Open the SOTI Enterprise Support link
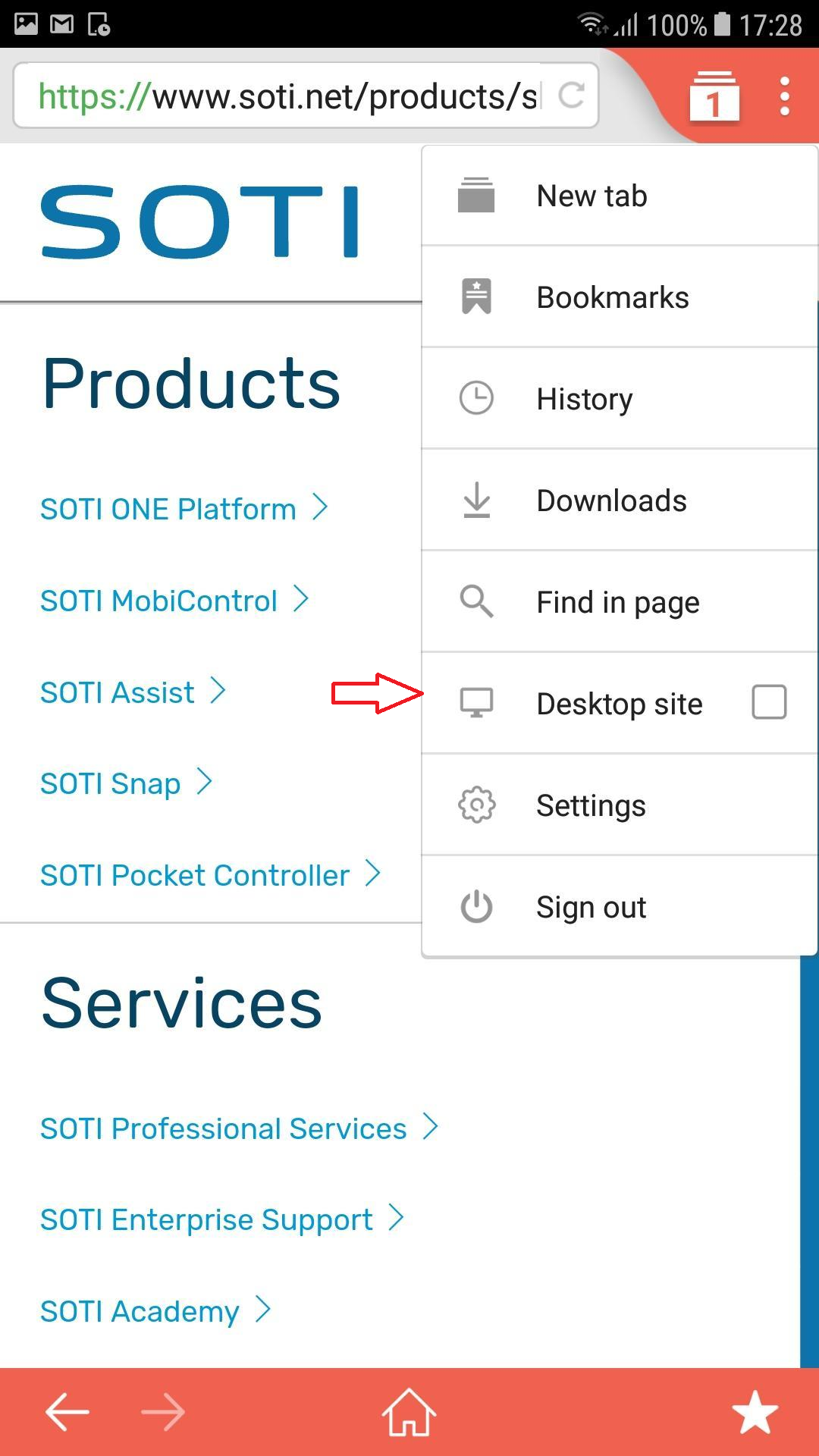819x1456 pixels. point(206,1219)
